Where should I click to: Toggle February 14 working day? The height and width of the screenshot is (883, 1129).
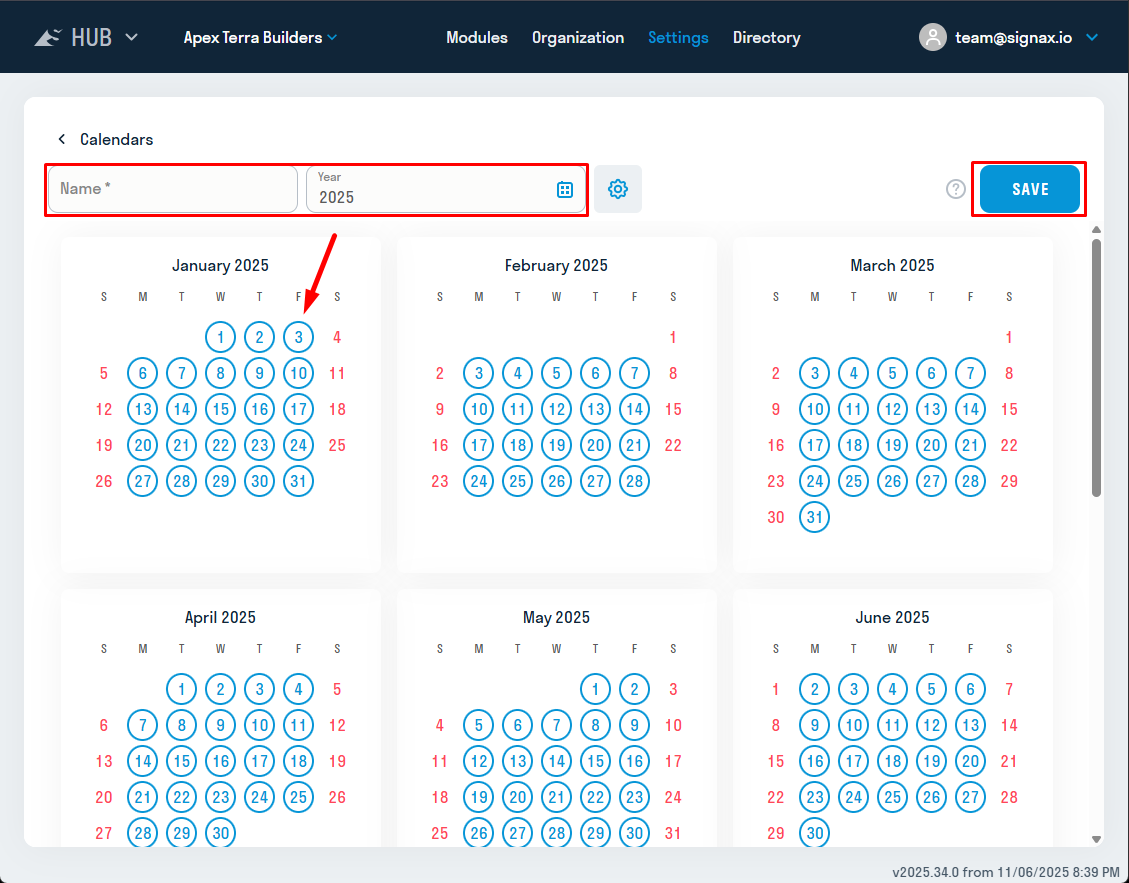click(x=634, y=409)
